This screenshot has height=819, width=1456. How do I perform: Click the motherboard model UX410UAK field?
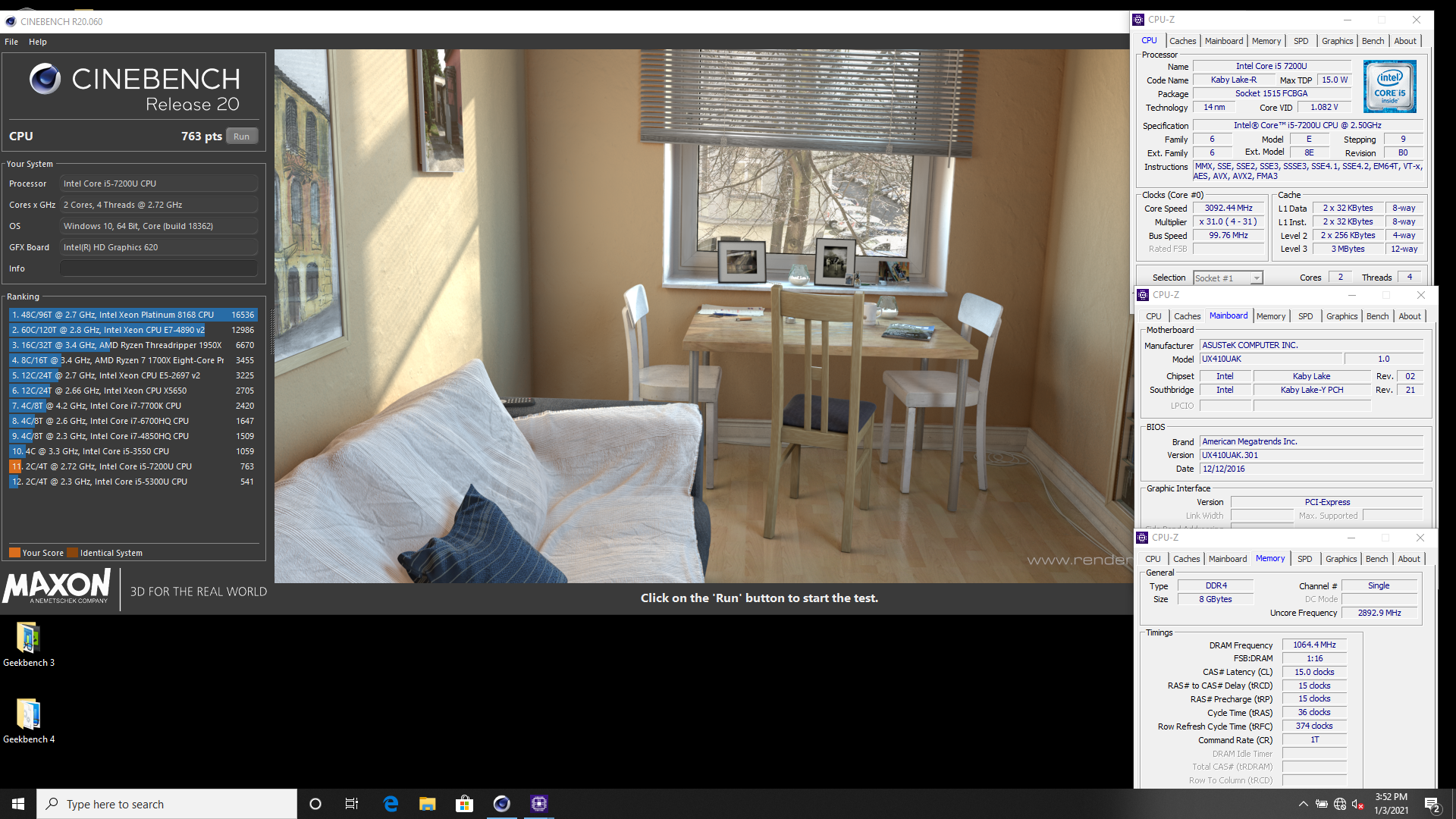click(x=1271, y=359)
